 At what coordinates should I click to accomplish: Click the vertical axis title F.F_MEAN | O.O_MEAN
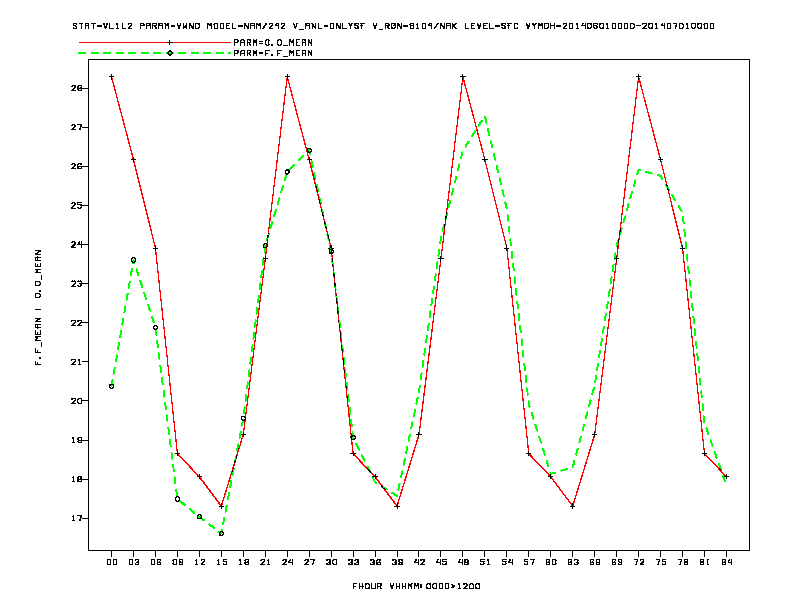pyautogui.click(x=38, y=307)
